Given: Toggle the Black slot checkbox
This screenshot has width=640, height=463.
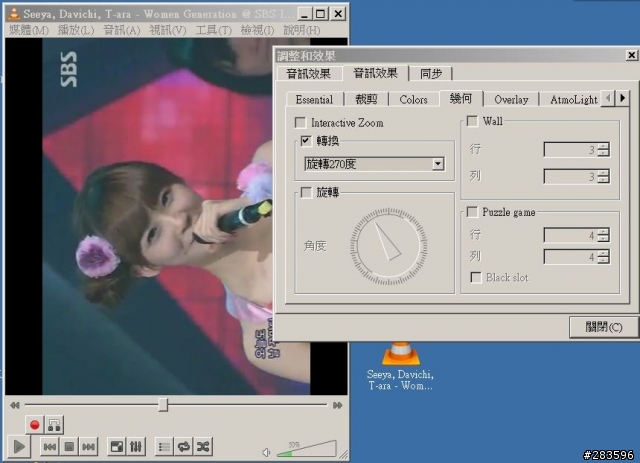Looking at the screenshot, I should [476, 278].
